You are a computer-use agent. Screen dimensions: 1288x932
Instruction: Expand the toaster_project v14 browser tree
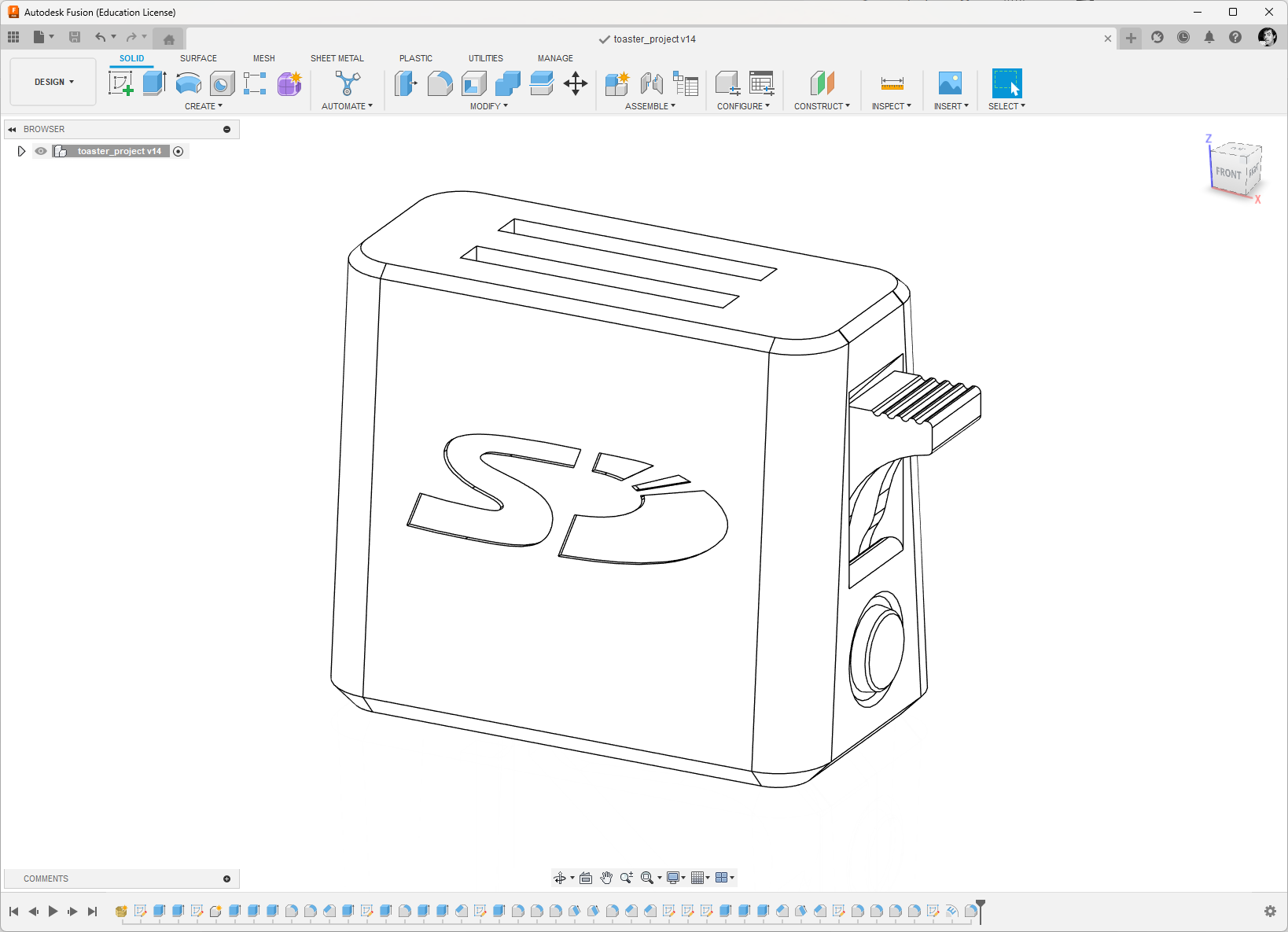click(21, 151)
